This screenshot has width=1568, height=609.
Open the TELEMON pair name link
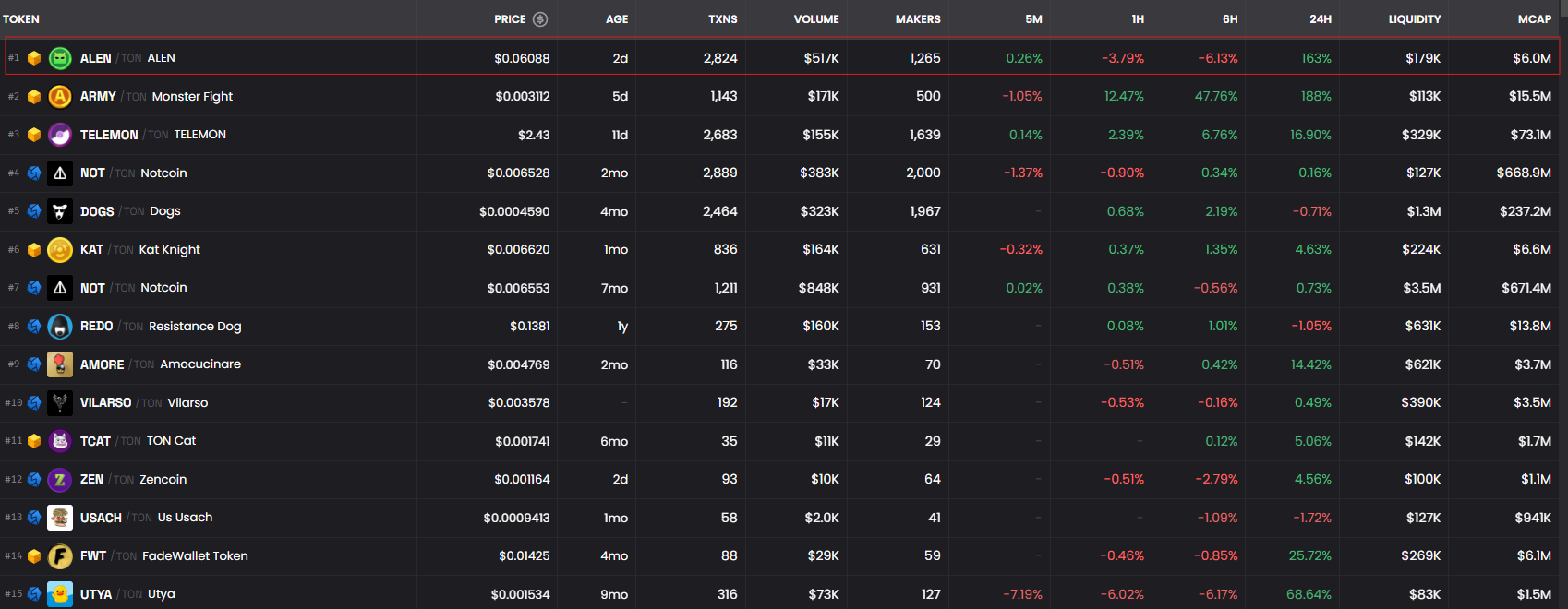tap(153, 135)
